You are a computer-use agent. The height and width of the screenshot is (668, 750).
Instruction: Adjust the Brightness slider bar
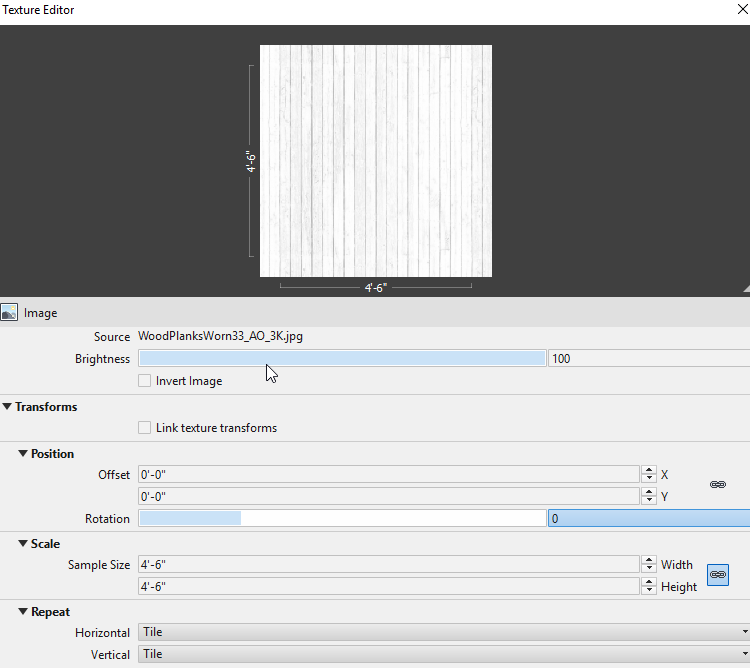click(342, 358)
